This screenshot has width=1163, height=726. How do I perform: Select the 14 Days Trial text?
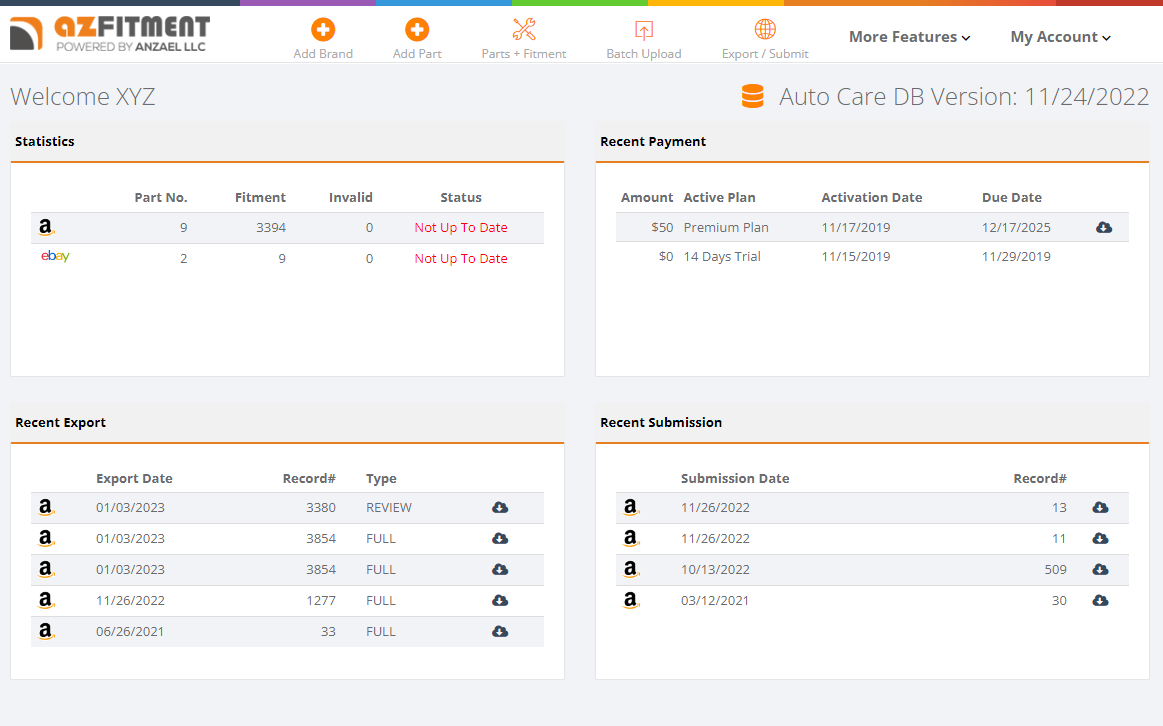pyautogui.click(x=722, y=257)
